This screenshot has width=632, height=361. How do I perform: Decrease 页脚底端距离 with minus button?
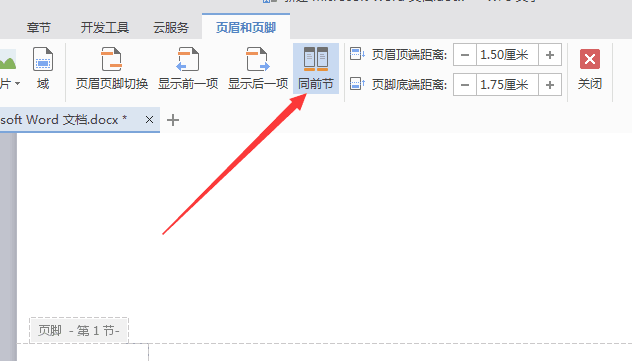click(x=465, y=85)
